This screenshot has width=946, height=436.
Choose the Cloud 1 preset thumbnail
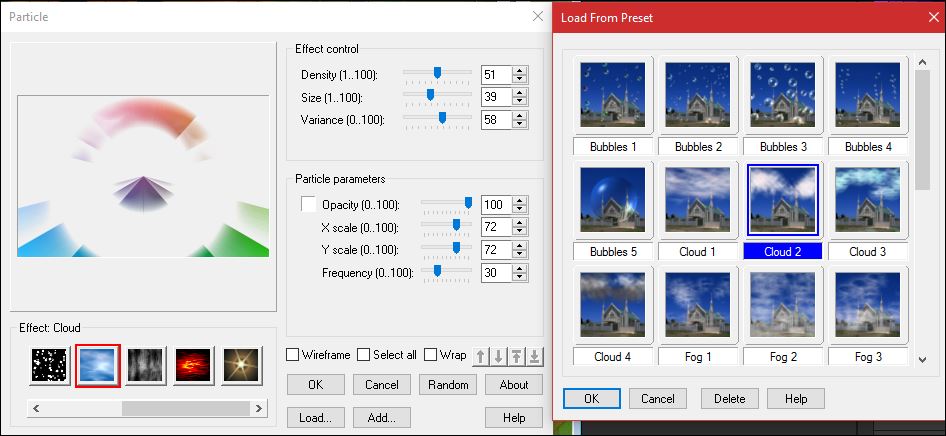coord(697,200)
